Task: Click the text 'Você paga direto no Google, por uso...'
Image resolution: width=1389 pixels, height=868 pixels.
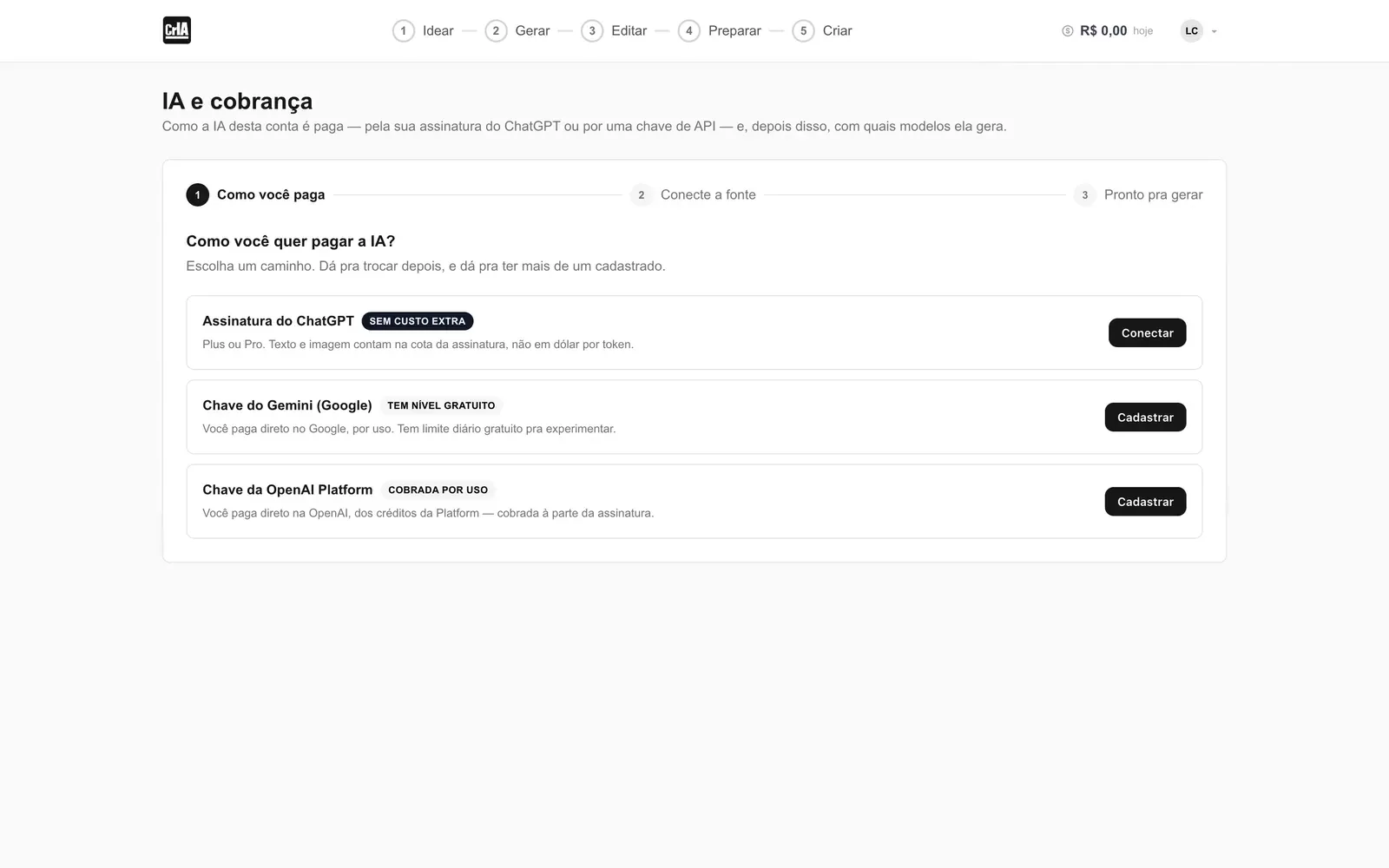Action: (409, 429)
